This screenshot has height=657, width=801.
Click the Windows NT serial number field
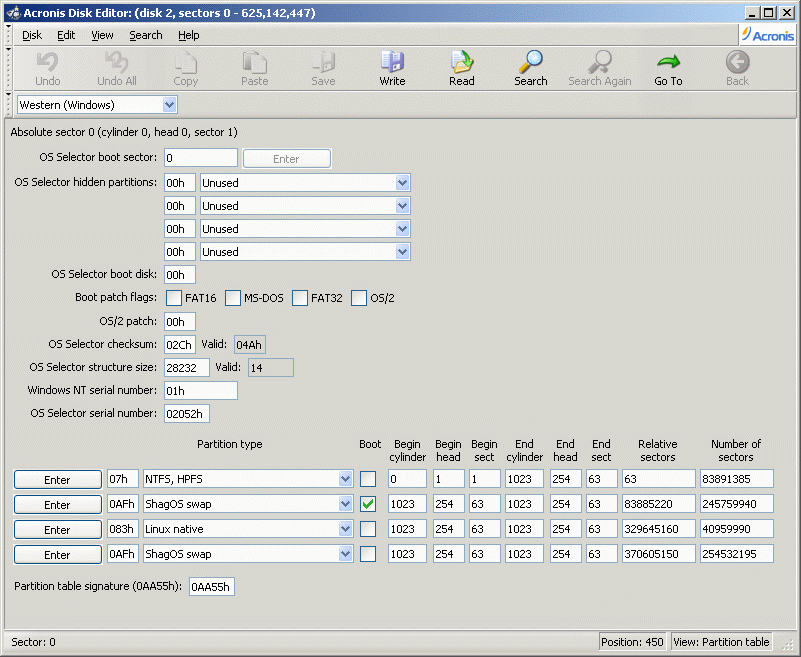pyautogui.click(x=201, y=390)
